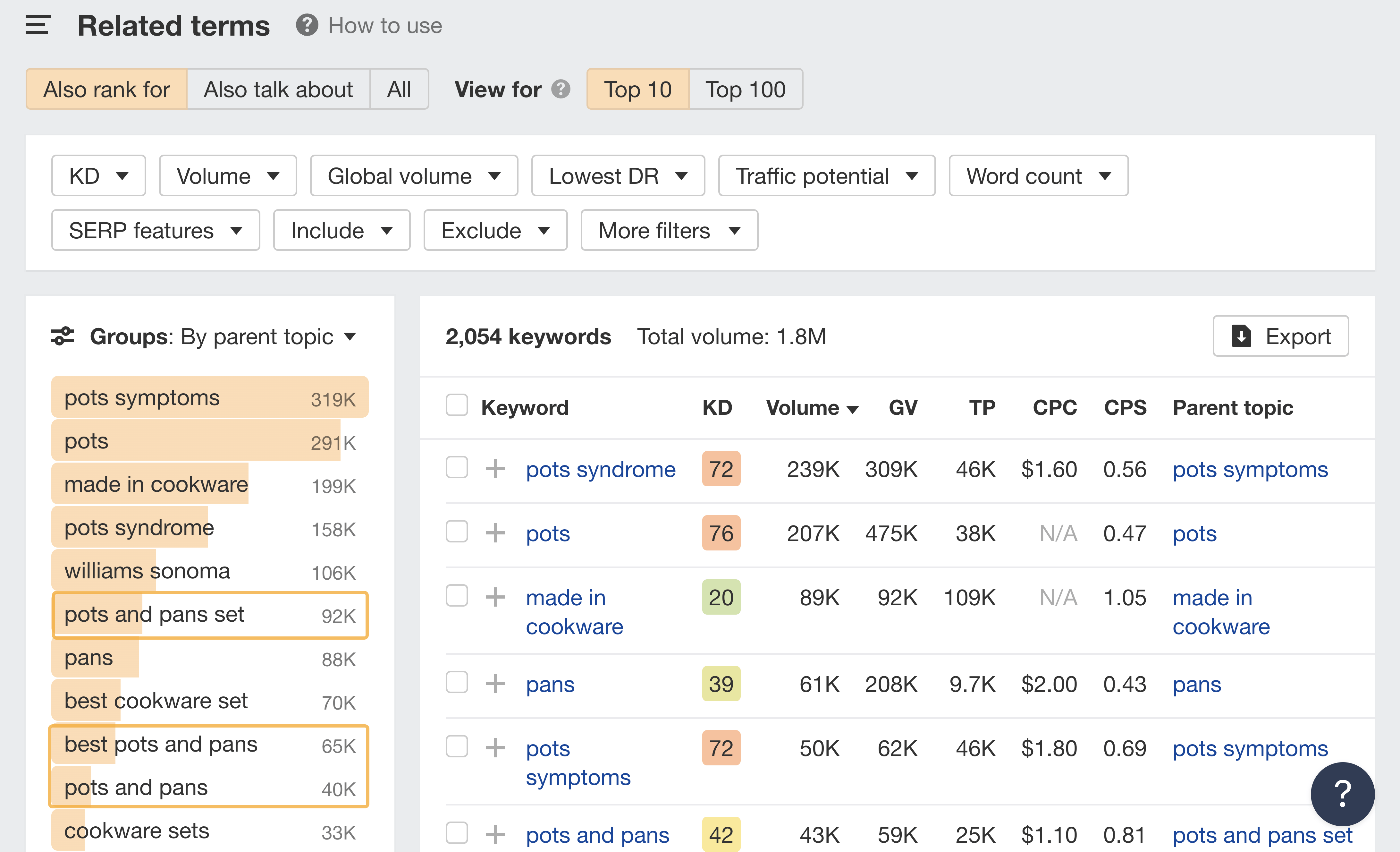Open the Traffic potential dropdown

[x=826, y=176]
